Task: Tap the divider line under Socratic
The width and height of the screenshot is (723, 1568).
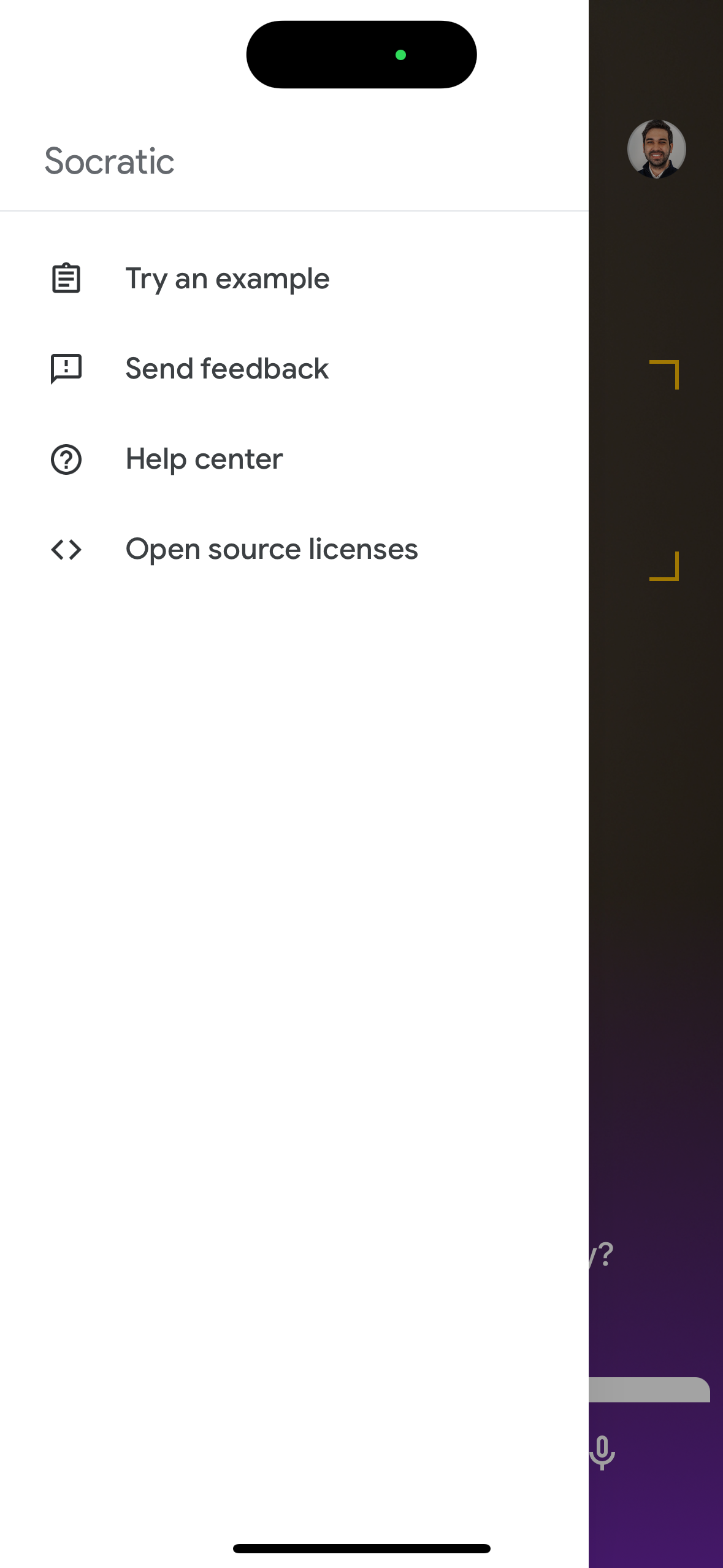Action: (294, 210)
